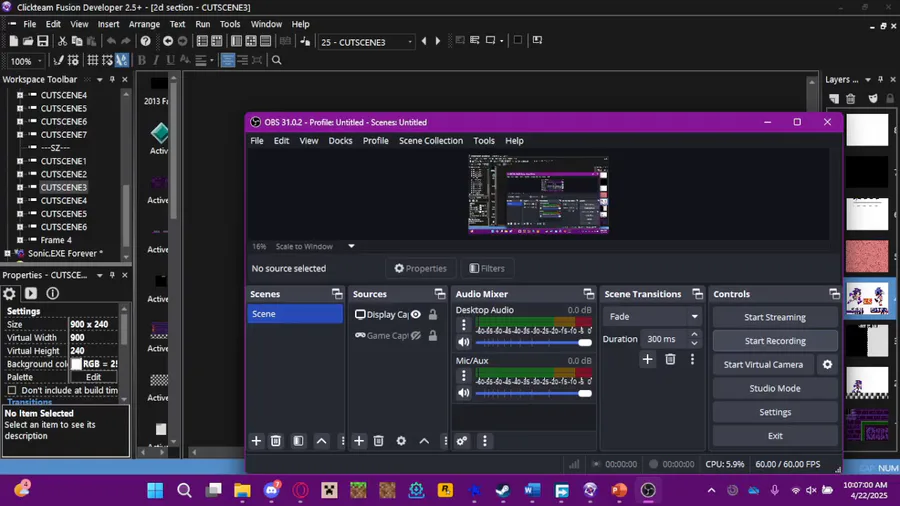
Task: Open the 100% zoom dropdown in Fusion
Action: tap(40, 61)
